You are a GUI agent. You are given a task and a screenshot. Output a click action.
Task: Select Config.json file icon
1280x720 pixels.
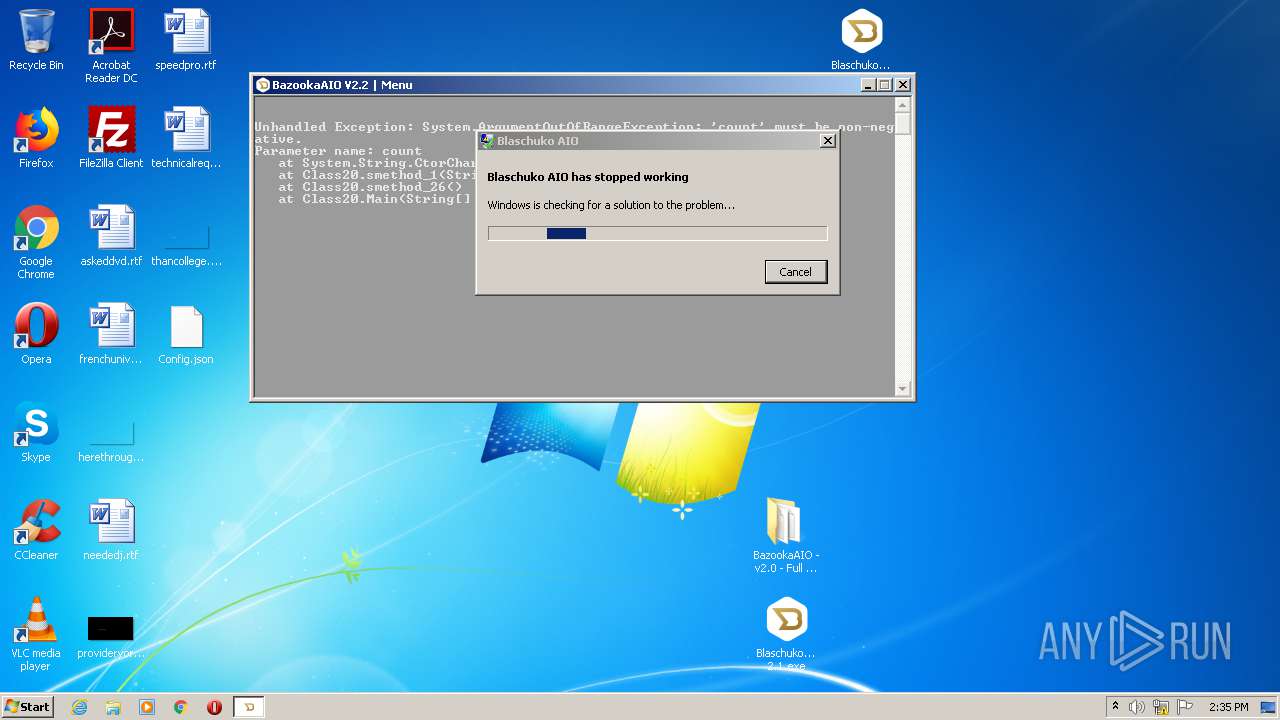tap(186, 334)
